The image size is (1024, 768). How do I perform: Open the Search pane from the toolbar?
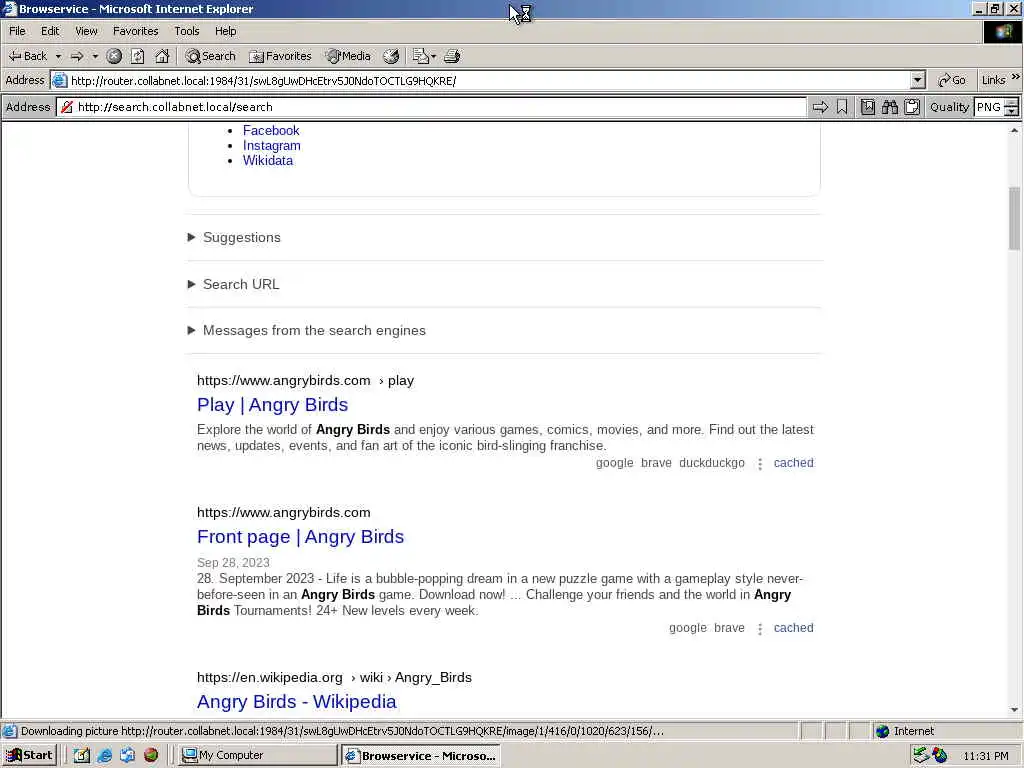[210, 56]
